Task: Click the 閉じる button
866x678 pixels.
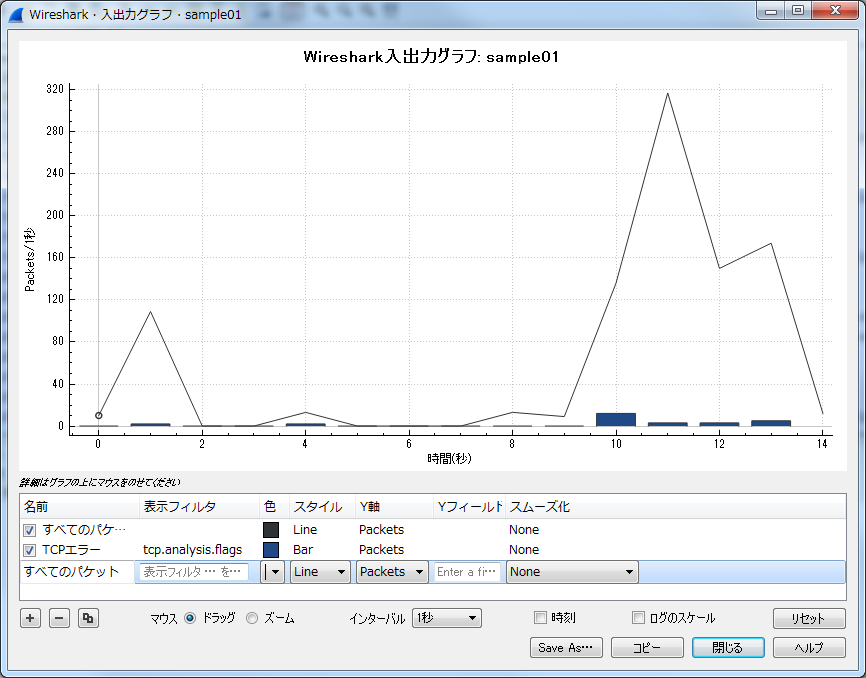Action: click(x=728, y=648)
